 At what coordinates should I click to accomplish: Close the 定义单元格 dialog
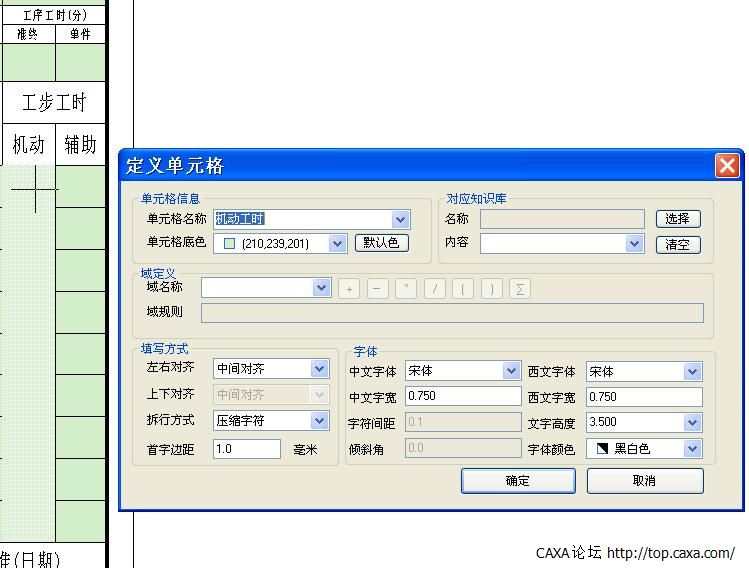(x=727, y=166)
